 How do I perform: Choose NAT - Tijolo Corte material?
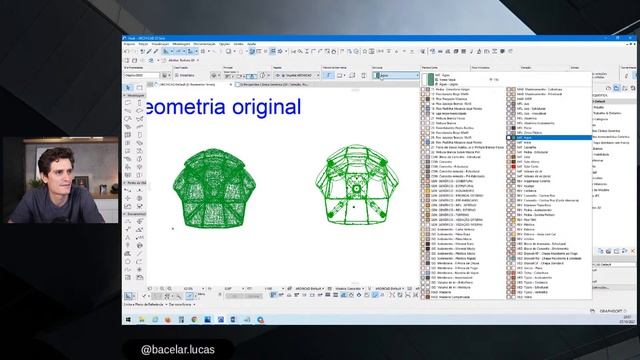coord(527,167)
